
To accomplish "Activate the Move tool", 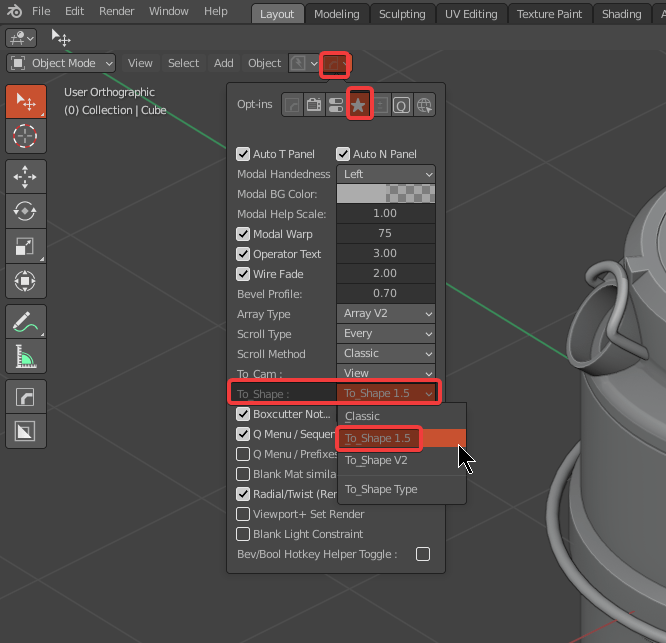I will (25, 178).
